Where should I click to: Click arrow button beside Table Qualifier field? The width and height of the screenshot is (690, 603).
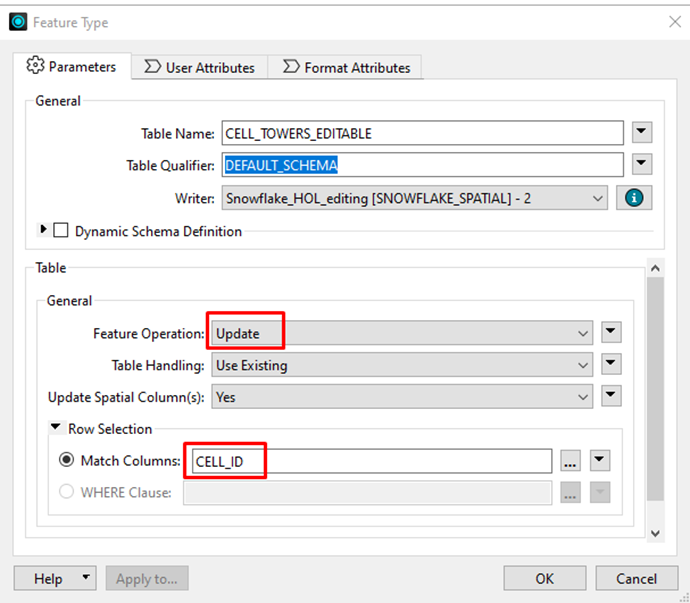point(642,165)
